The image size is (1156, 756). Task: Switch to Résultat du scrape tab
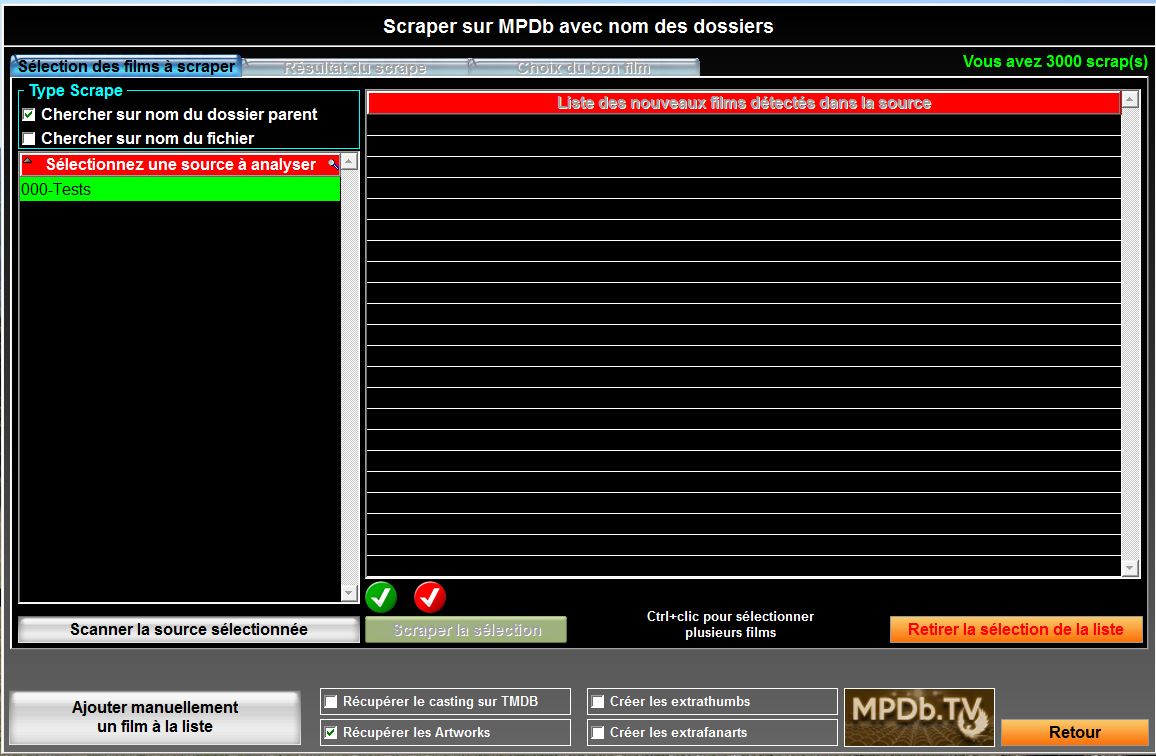(355, 68)
